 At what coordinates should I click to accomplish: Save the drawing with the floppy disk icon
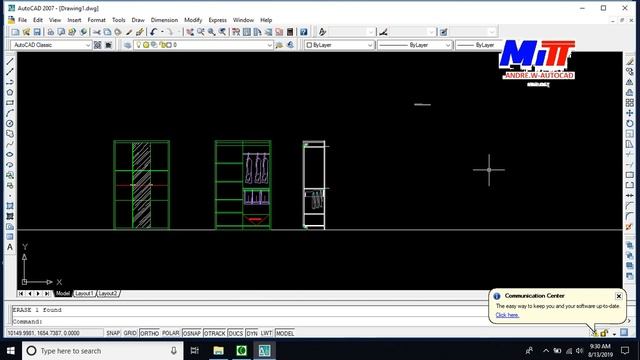point(37,32)
